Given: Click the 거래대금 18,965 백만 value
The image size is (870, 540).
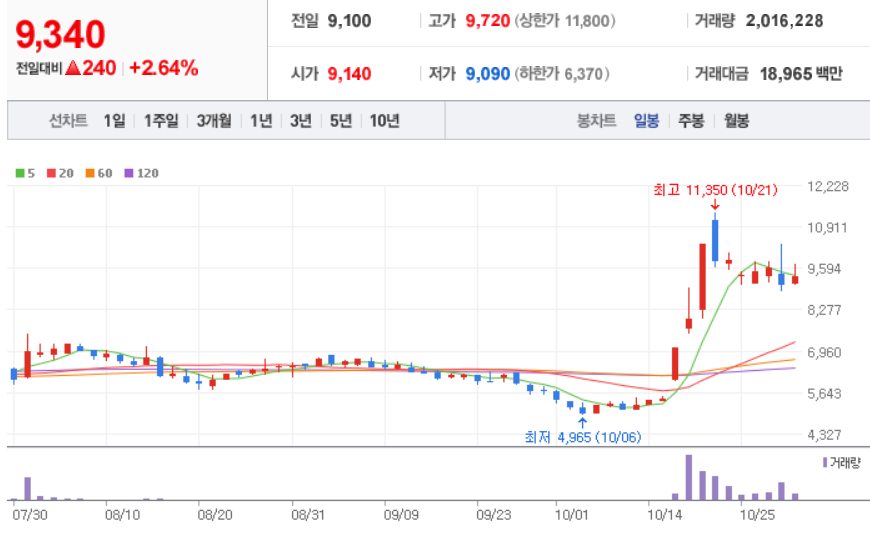Looking at the screenshot, I should [x=801, y=74].
